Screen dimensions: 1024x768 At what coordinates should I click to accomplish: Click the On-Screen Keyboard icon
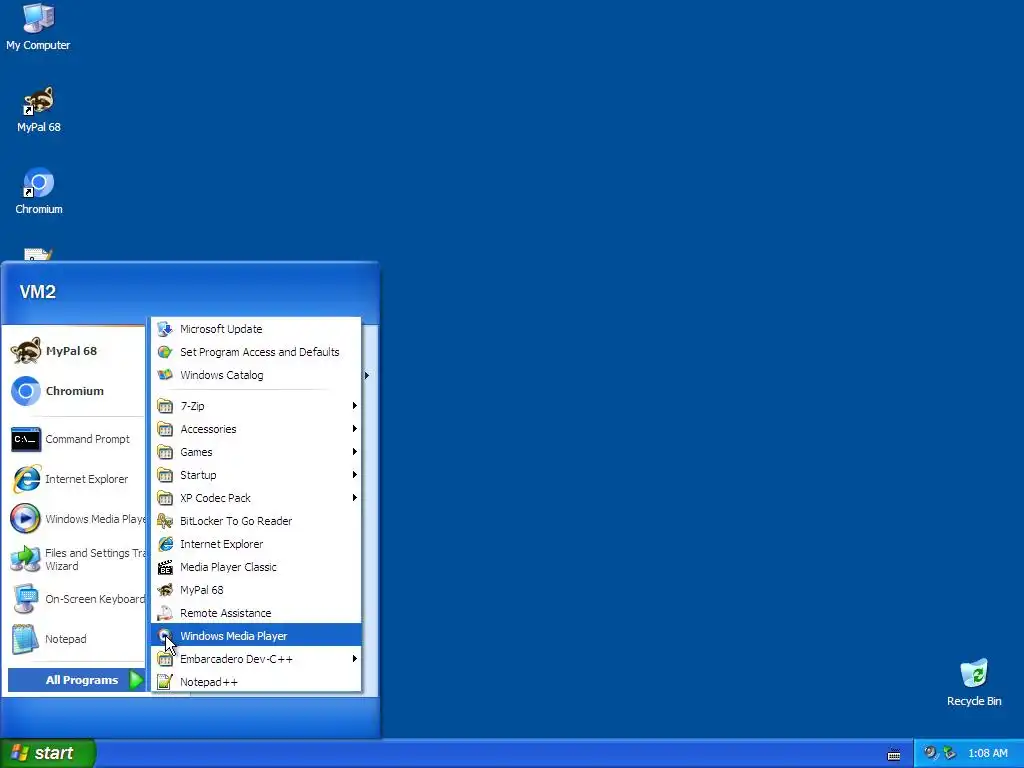[26, 599]
